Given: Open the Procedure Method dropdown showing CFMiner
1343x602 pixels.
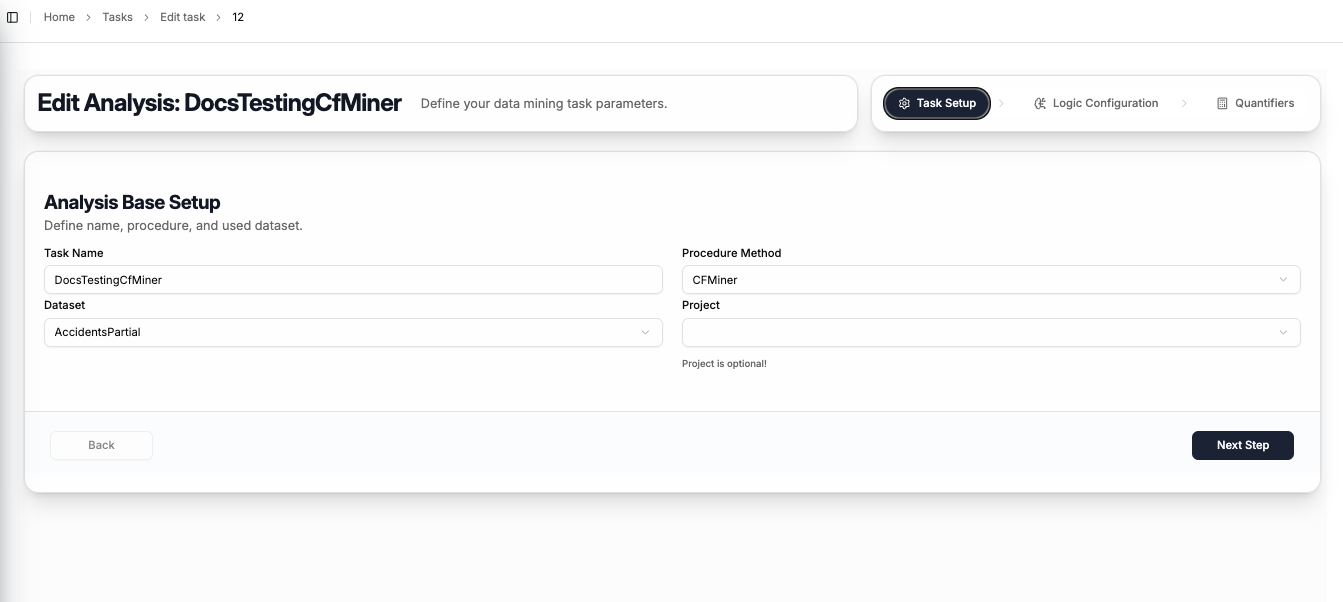Looking at the screenshot, I should [x=990, y=279].
